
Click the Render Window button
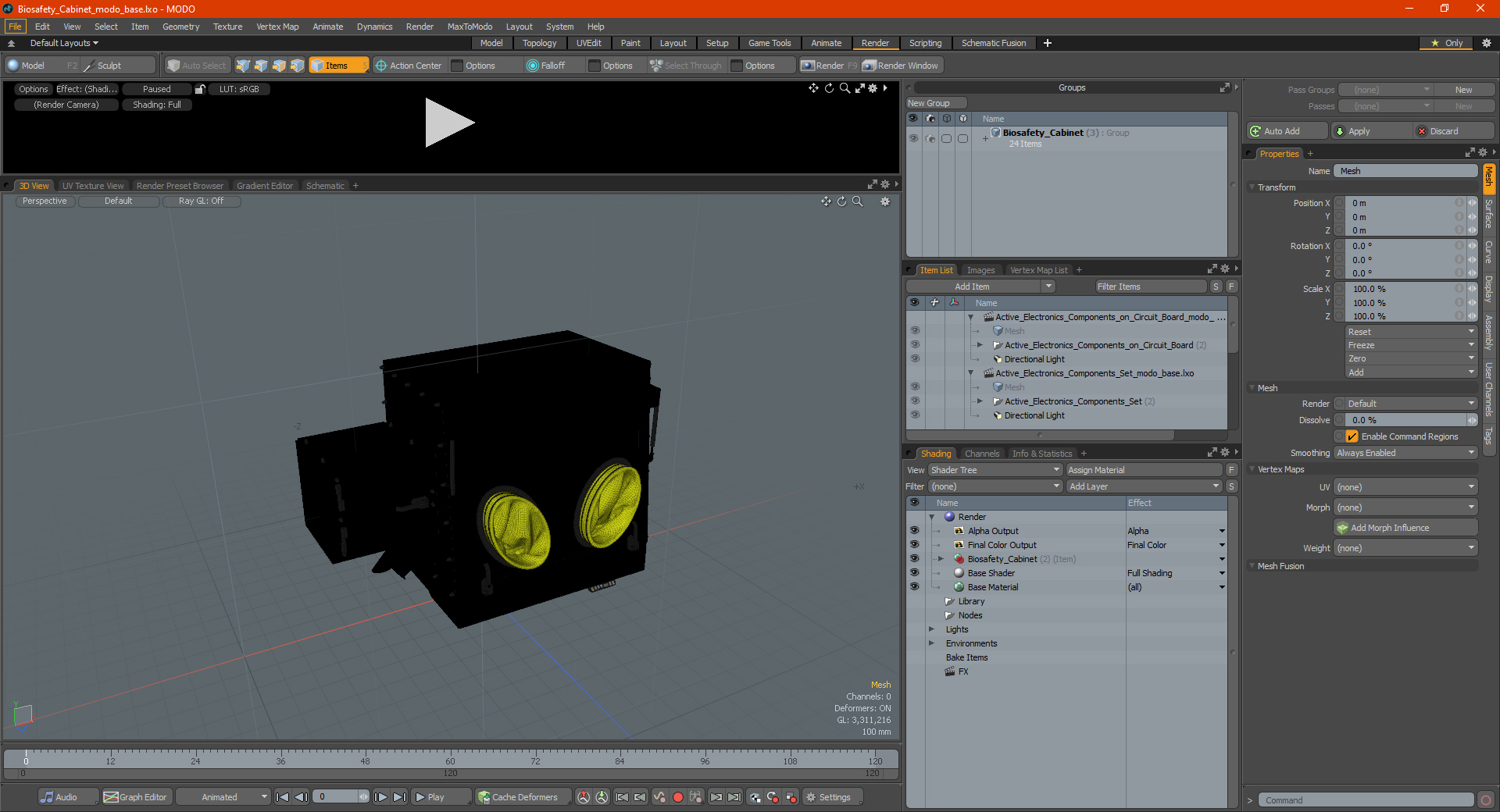[x=901, y=66]
